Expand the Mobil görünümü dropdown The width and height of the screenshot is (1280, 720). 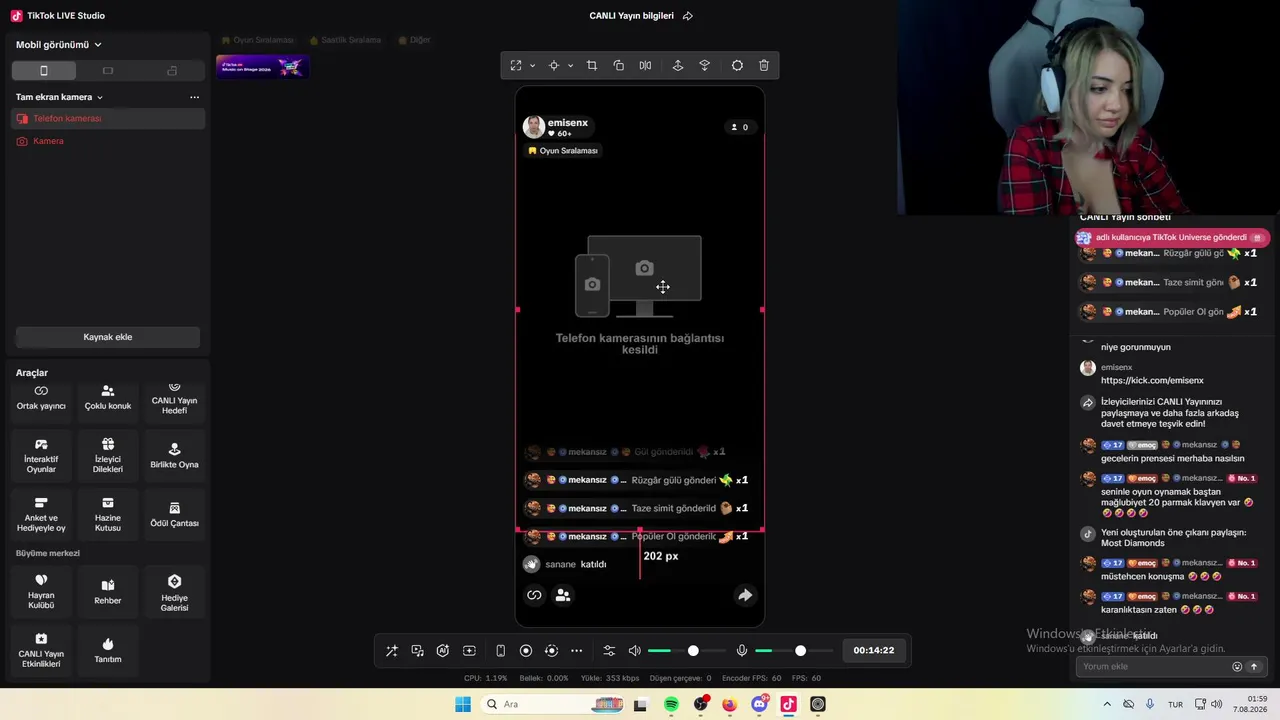click(59, 45)
